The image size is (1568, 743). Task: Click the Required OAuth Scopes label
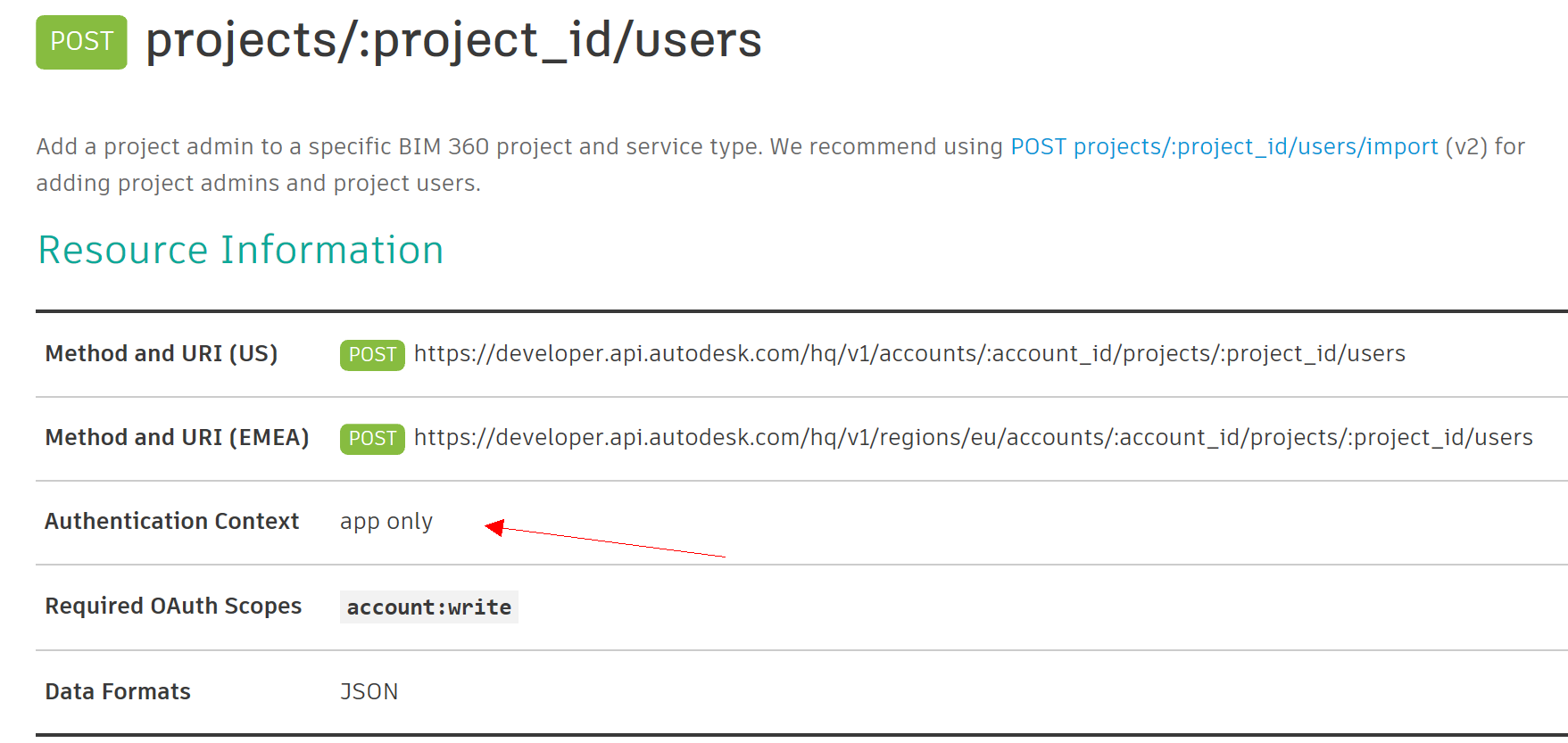coord(173,607)
